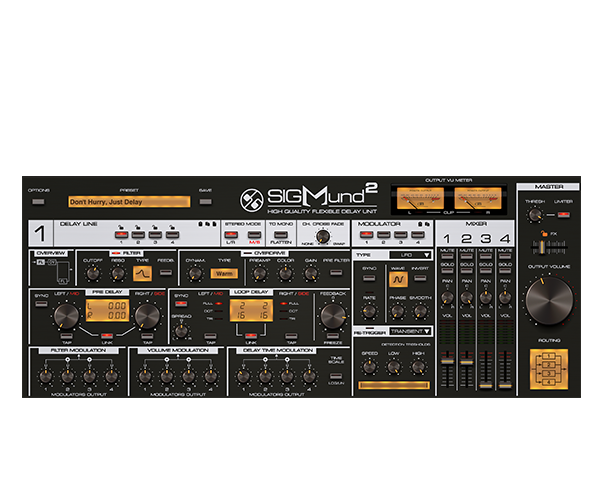Viewport: 600px width, 493px height.
Task: Select modulator 2 button
Action: [x=383, y=235]
